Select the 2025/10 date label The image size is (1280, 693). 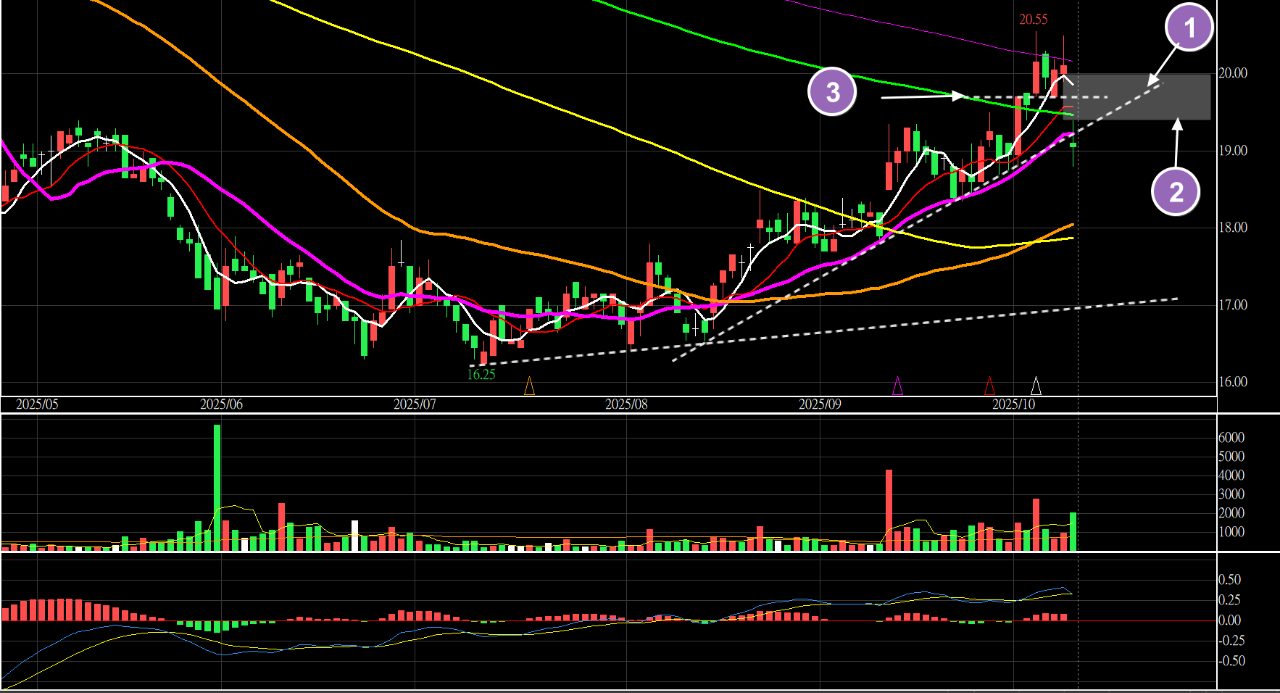[1012, 404]
